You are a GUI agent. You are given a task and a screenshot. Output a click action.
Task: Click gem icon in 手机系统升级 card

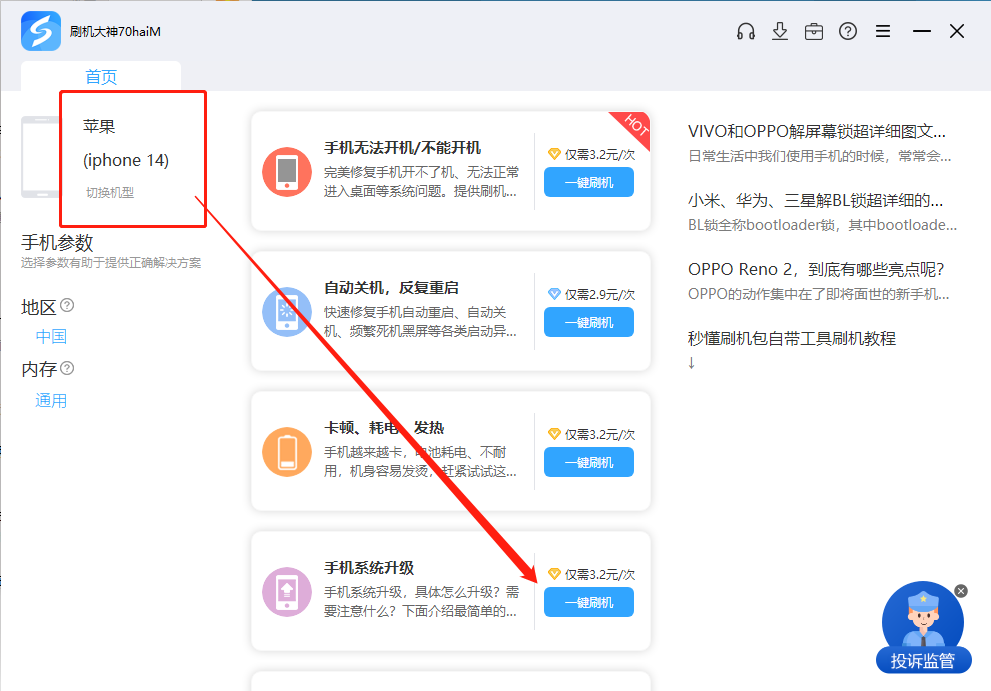coord(554,574)
